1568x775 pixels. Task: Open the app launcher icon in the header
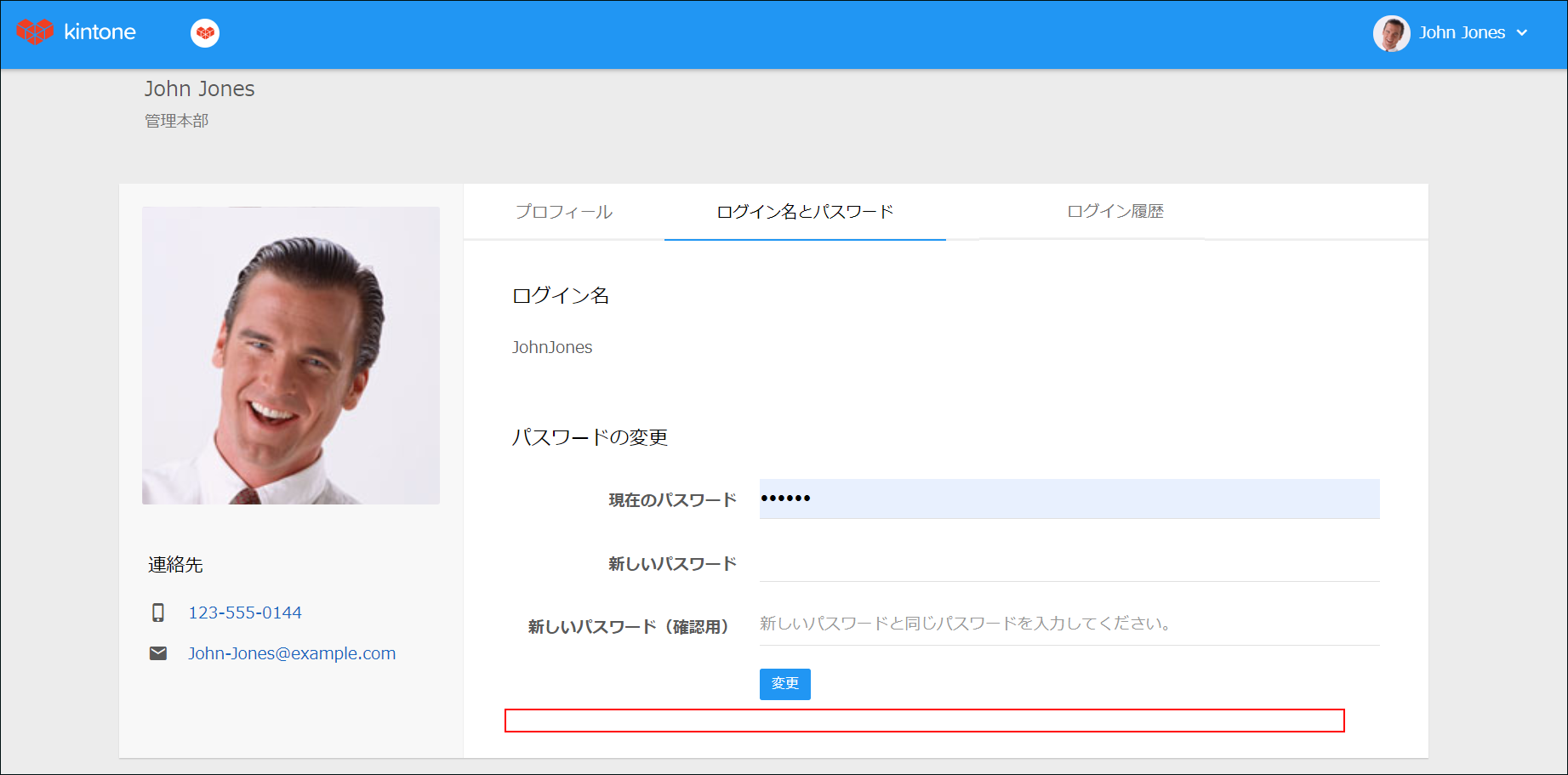pyautogui.click(x=204, y=32)
